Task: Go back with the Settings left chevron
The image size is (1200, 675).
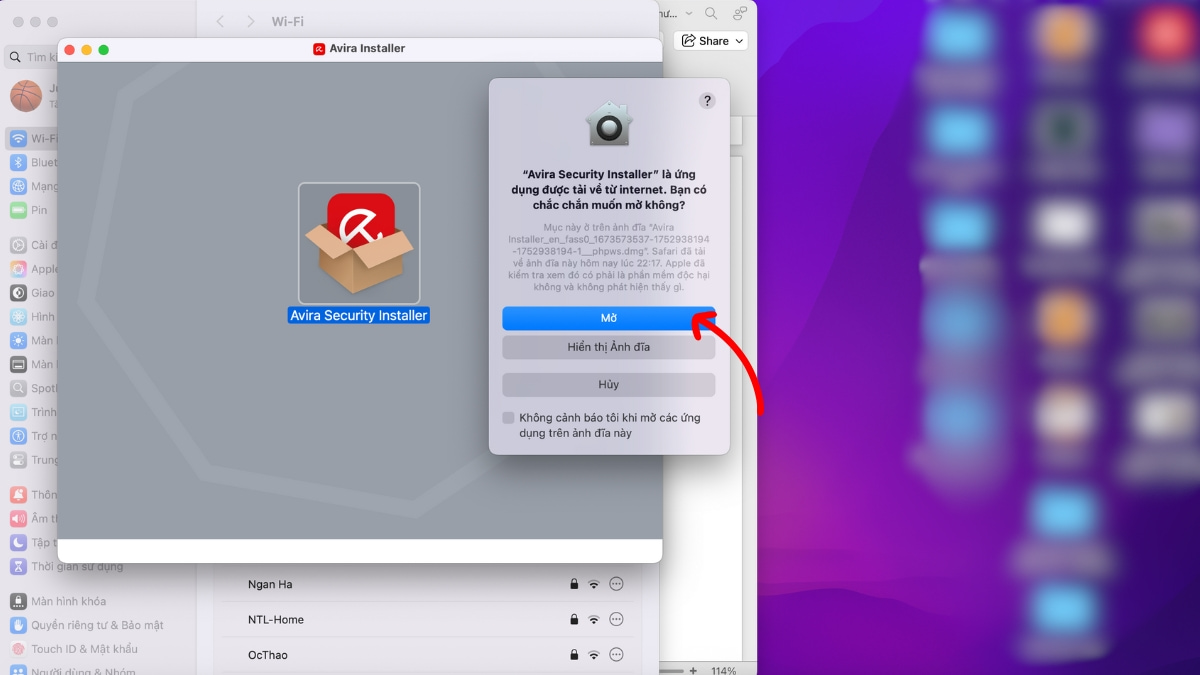Action: tap(221, 21)
